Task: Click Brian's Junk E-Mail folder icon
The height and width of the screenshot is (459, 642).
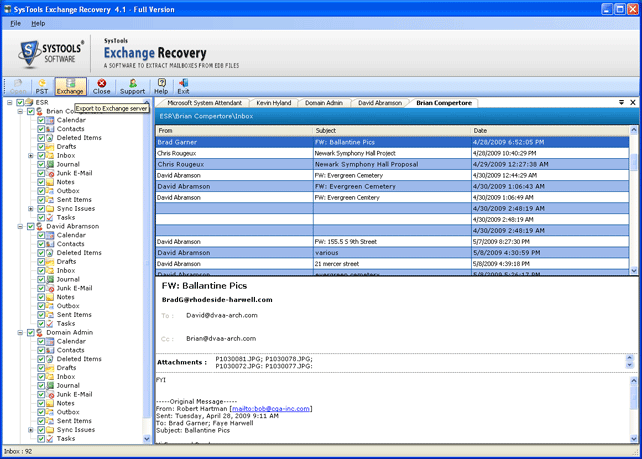Action: [50, 173]
